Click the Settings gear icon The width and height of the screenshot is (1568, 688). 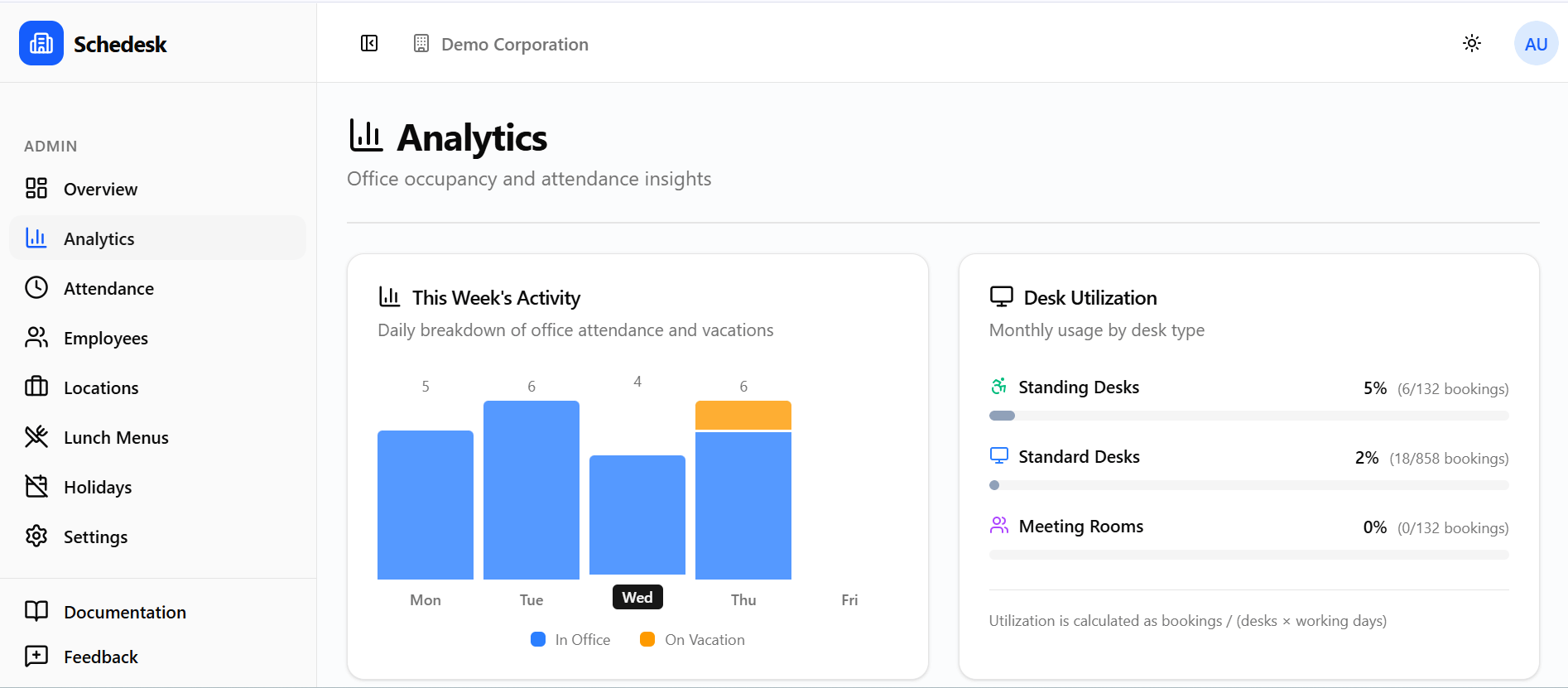pyautogui.click(x=36, y=536)
